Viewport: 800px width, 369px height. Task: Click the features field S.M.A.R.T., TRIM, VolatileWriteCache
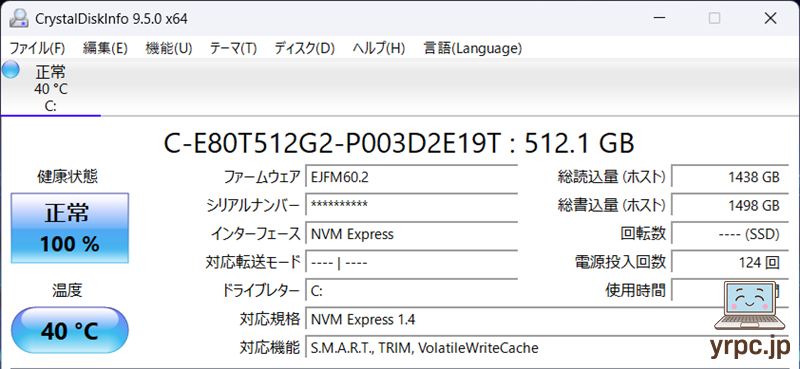[x=547, y=348]
